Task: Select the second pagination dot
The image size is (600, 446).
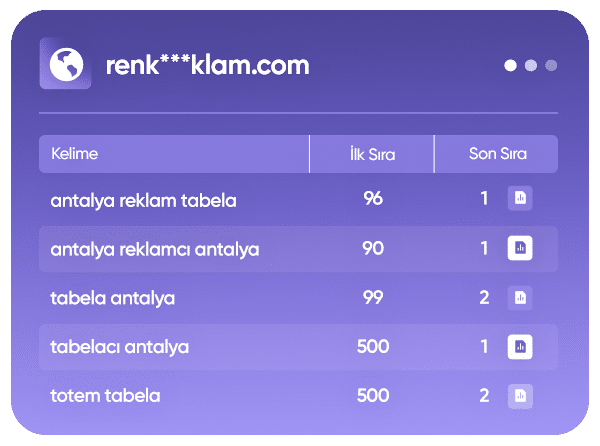Action: coord(531,66)
